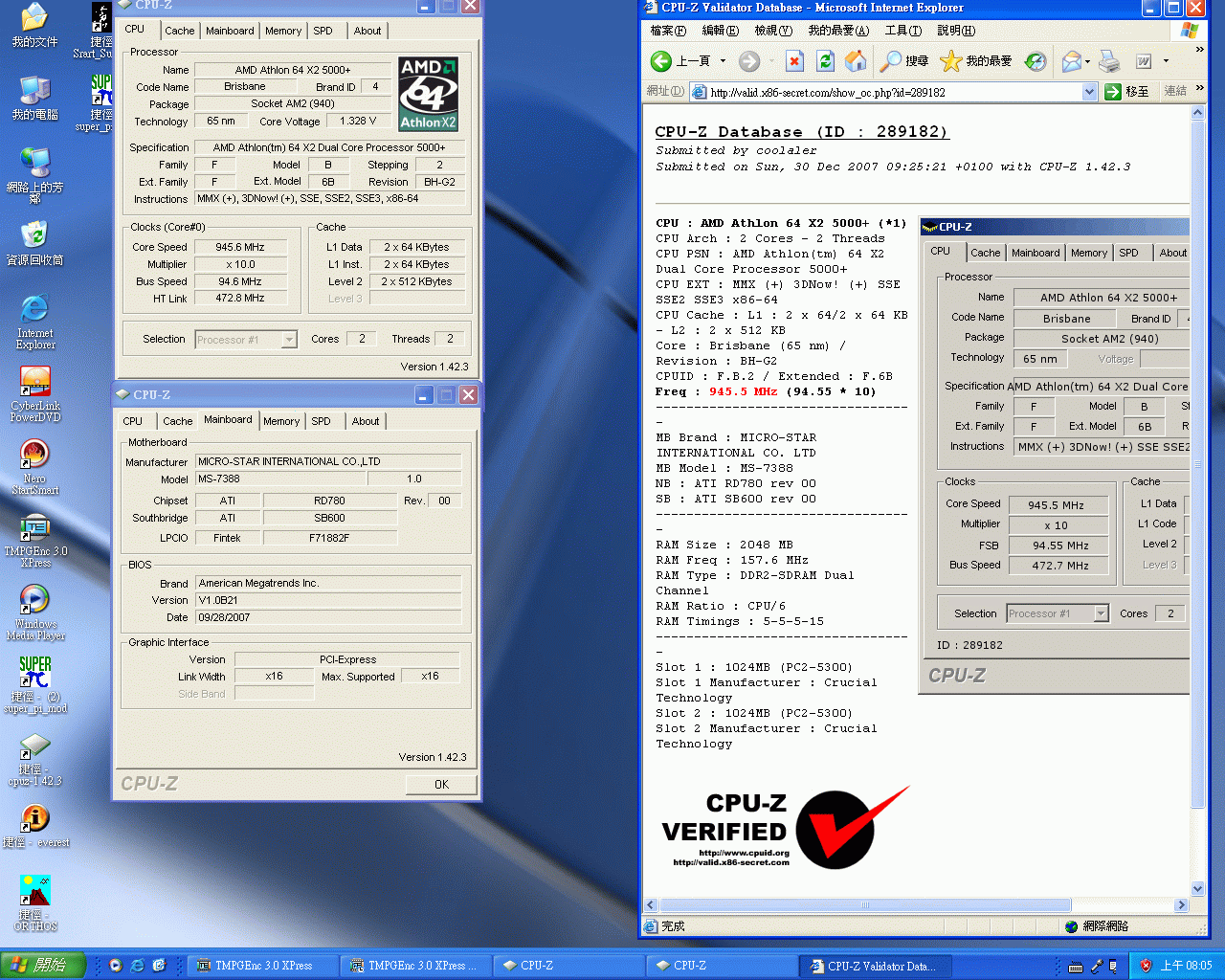
Task: Open the IE File menu (檔案)
Action: pos(668,31)
